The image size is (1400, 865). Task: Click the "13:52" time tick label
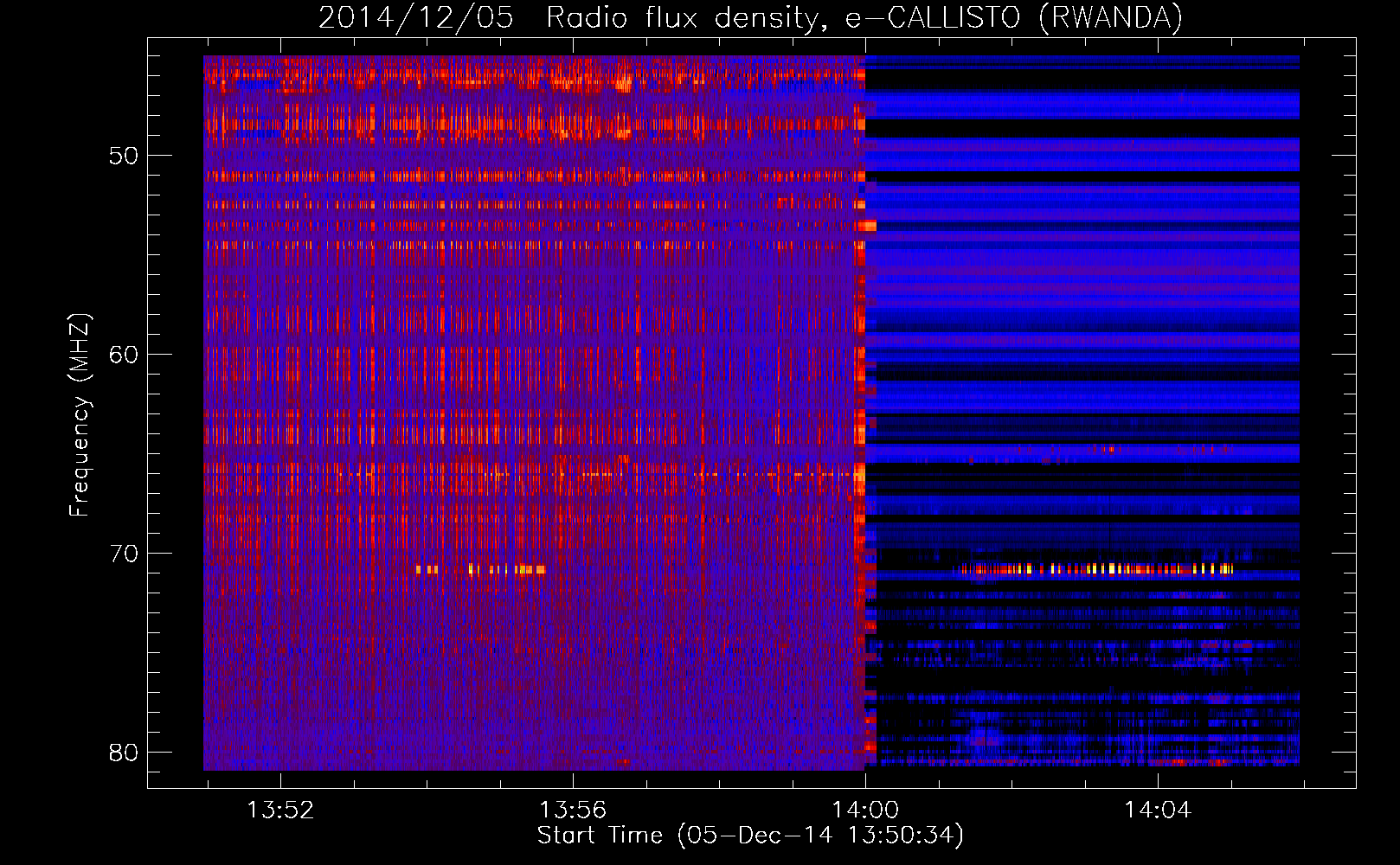[280, 811]
